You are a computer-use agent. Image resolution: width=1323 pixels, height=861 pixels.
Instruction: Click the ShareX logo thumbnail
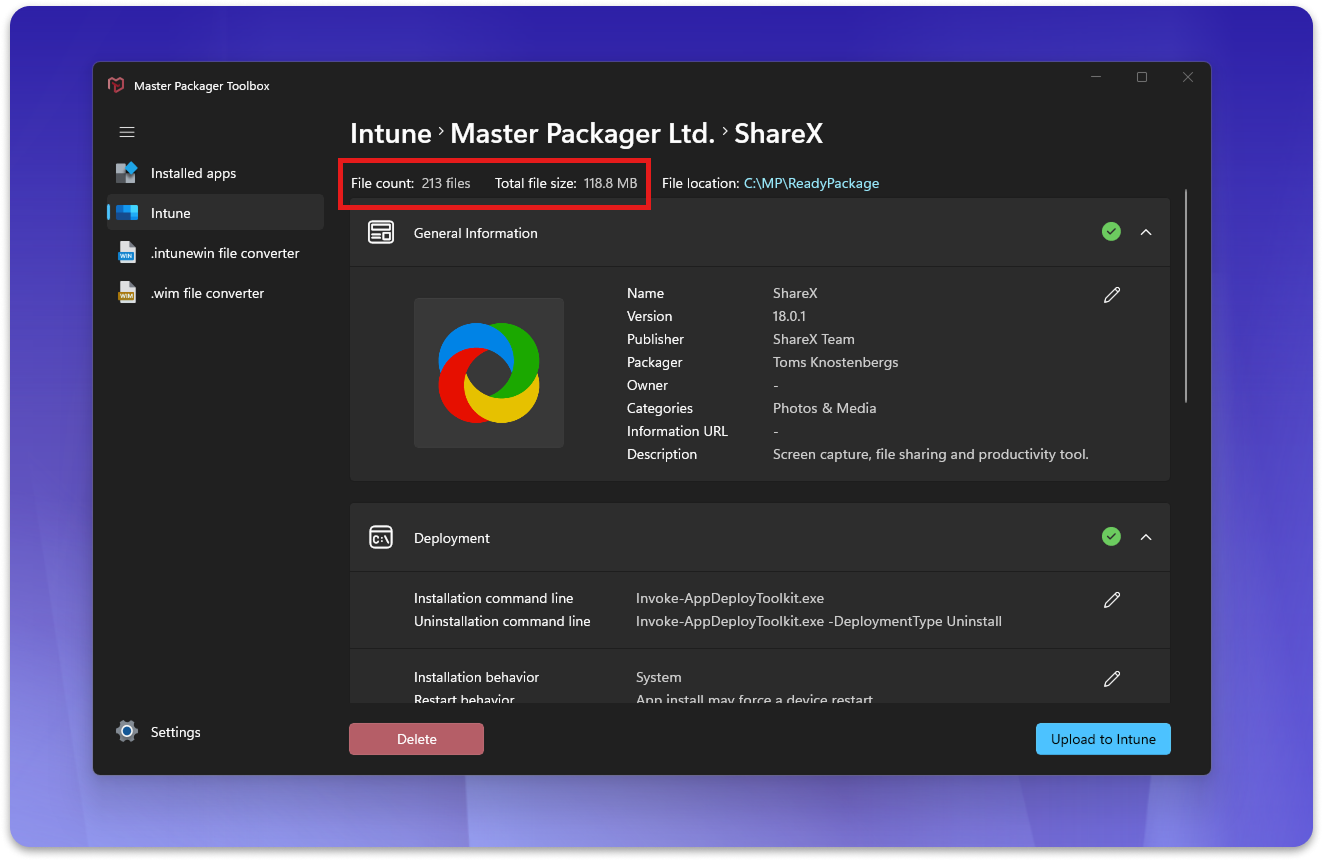tap(489, 373)
